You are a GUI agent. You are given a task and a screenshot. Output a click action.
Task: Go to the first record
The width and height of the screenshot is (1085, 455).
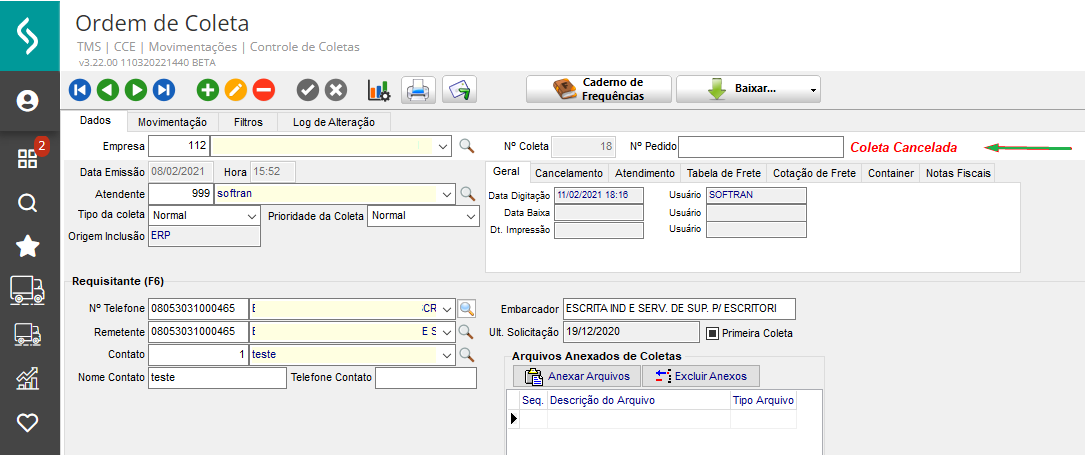[x=80, y=90]
